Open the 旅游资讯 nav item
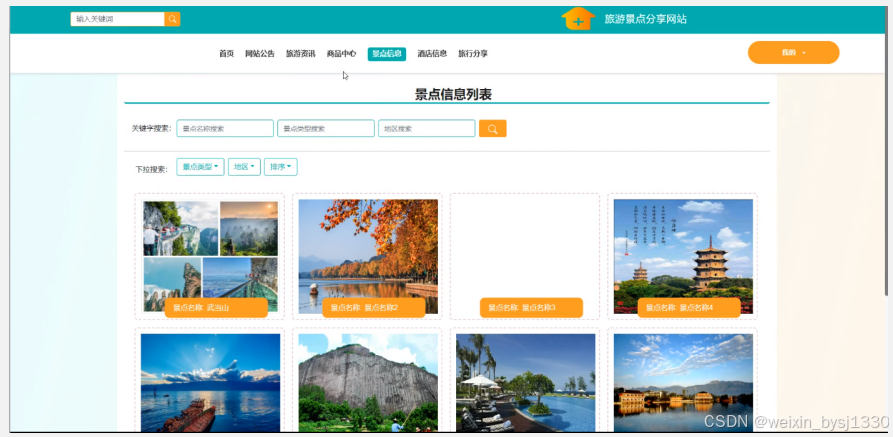 301,54
